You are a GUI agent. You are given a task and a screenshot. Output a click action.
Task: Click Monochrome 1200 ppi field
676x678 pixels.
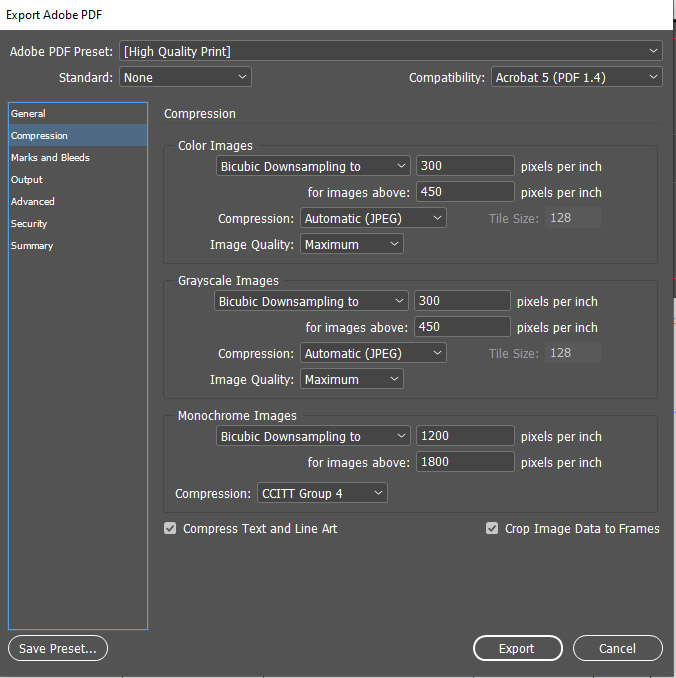(x=465, y=435)
